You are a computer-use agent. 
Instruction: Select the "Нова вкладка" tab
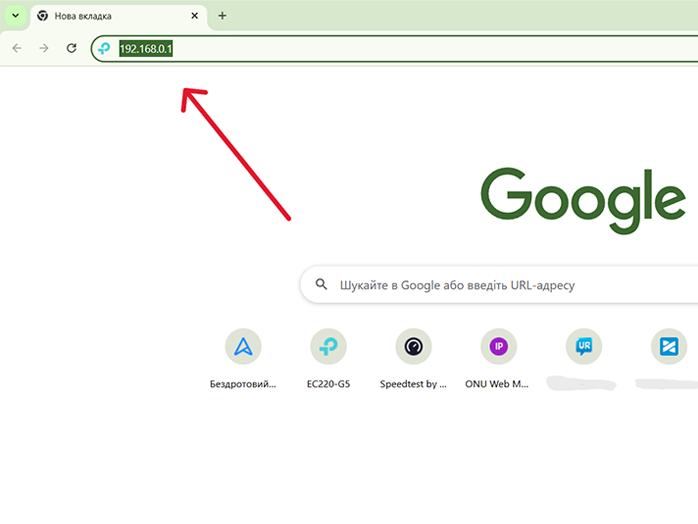click(119, 16)
